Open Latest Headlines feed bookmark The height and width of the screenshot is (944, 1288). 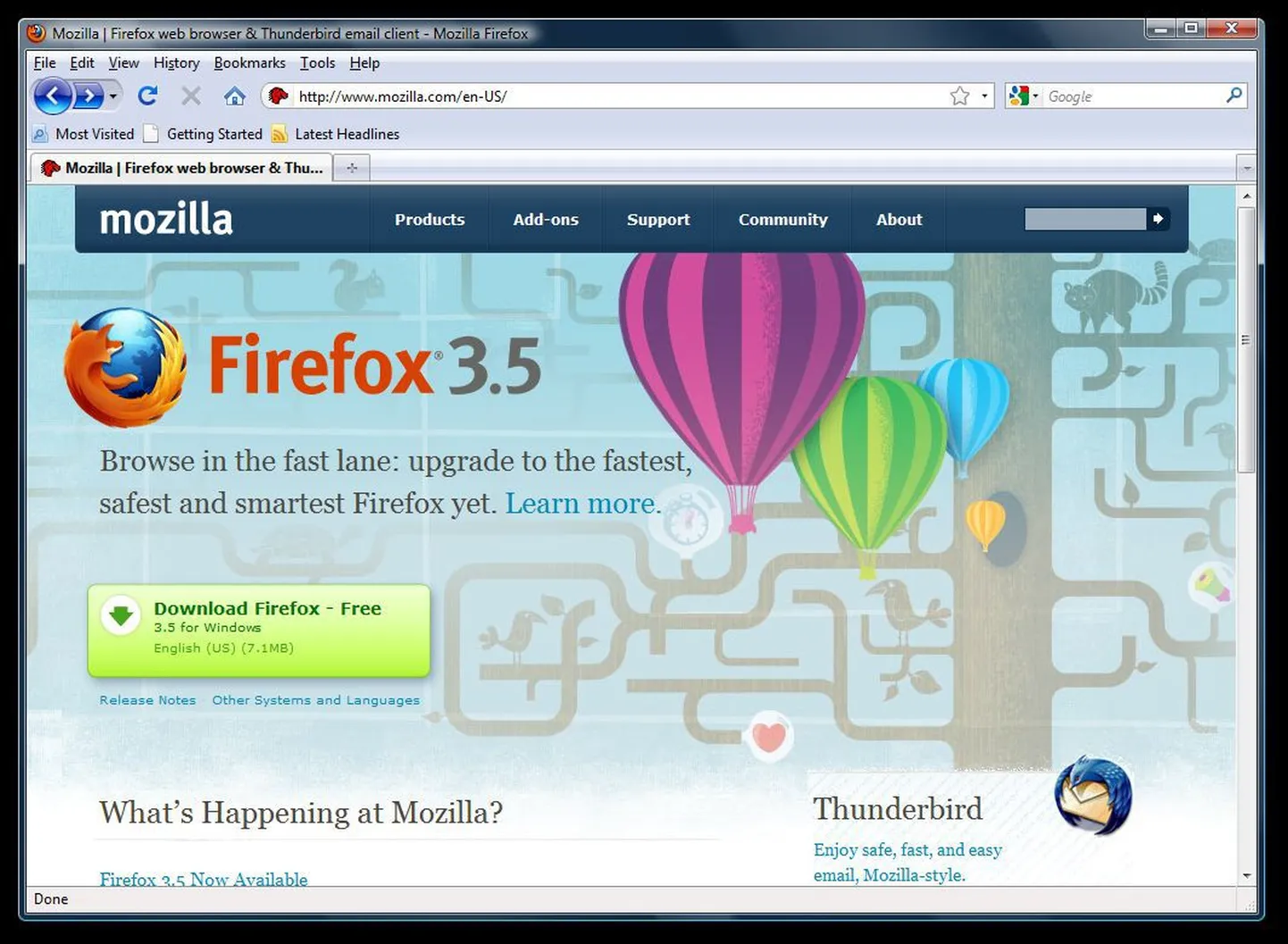(x=335, y=134)
